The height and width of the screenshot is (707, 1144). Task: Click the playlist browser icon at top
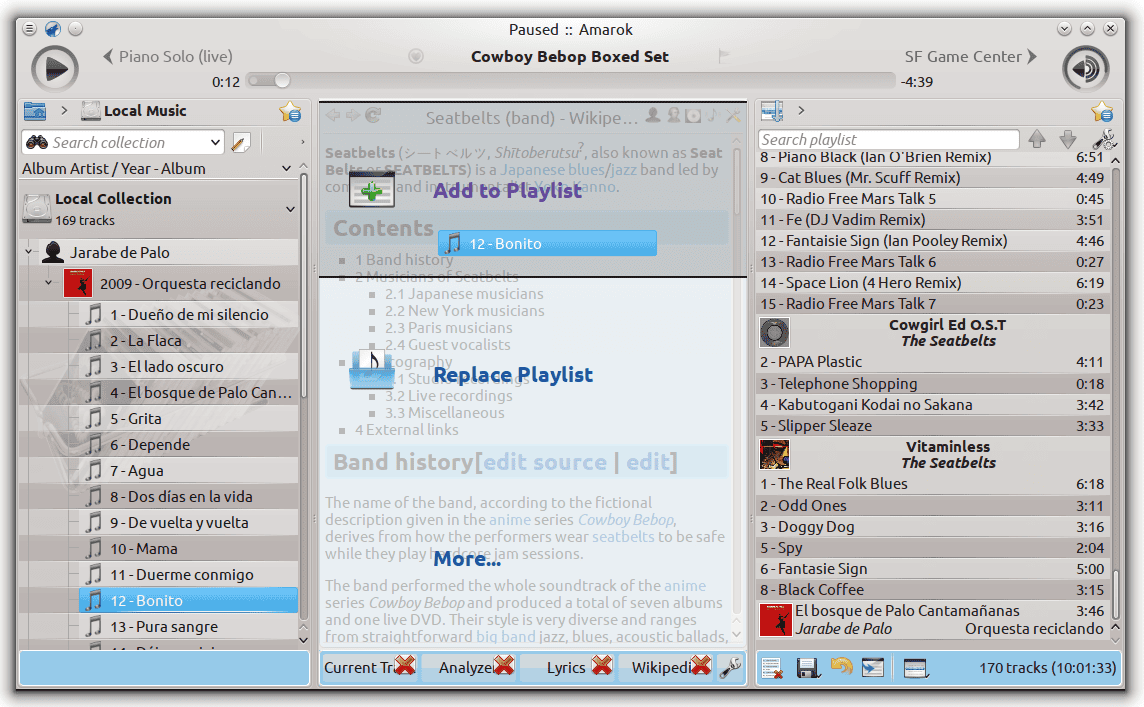772,111
